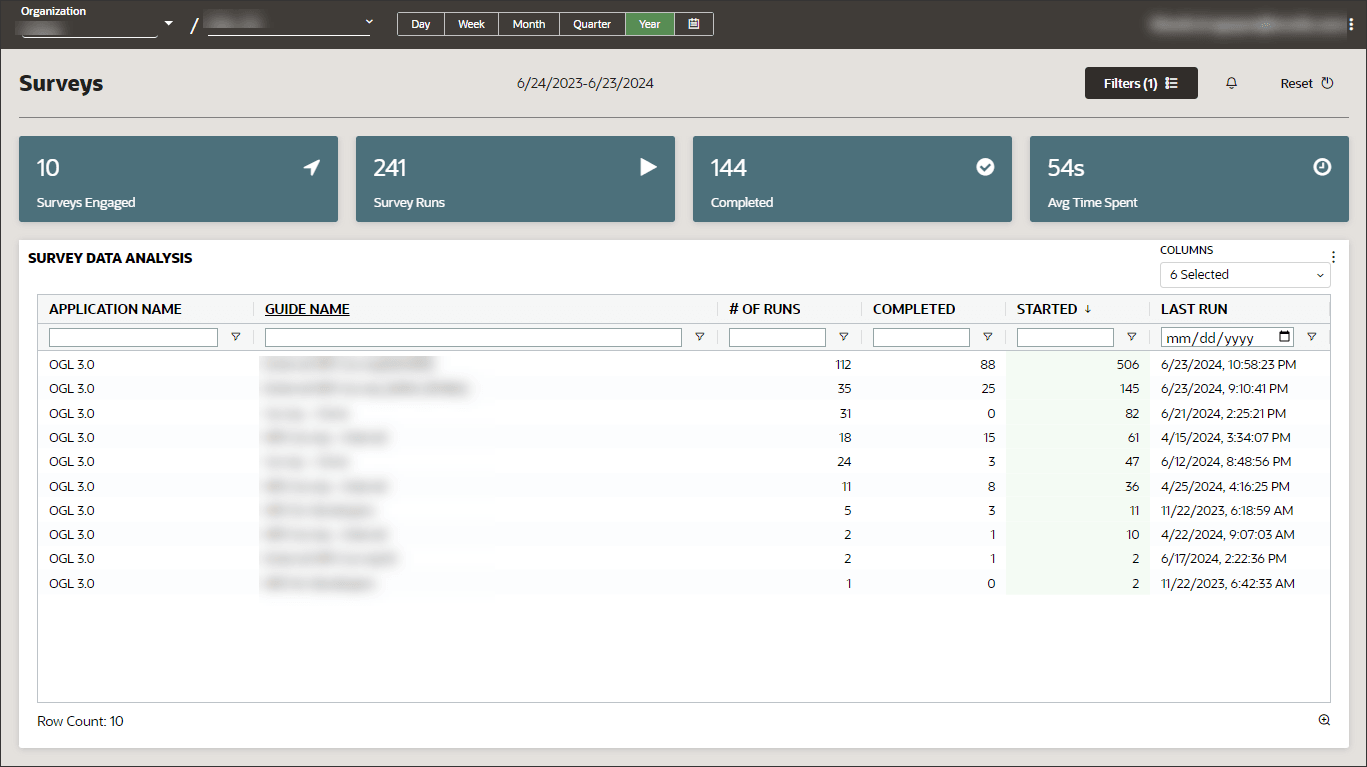Viewport: 1367px width, 767px height.
Task: Select the Quarter time range
Action: pyautogui.click(x=591, y=23)
